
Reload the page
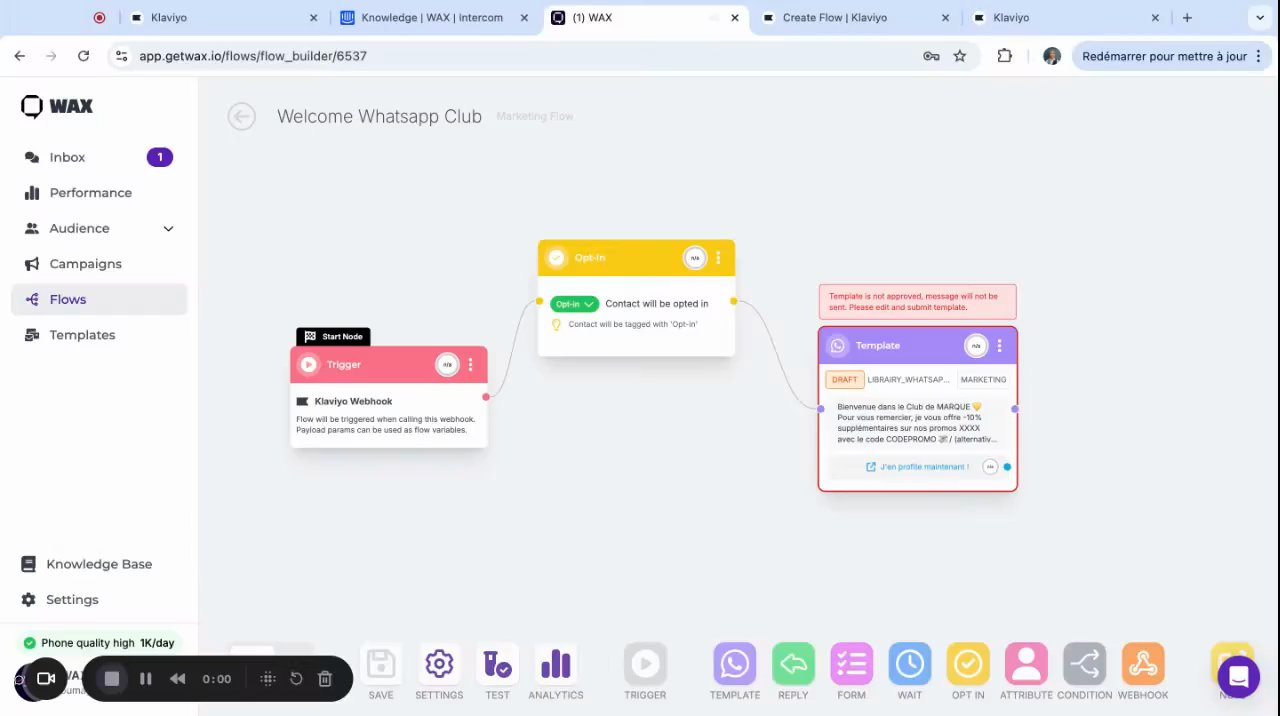pyautogui.click(x=83, y=56)
